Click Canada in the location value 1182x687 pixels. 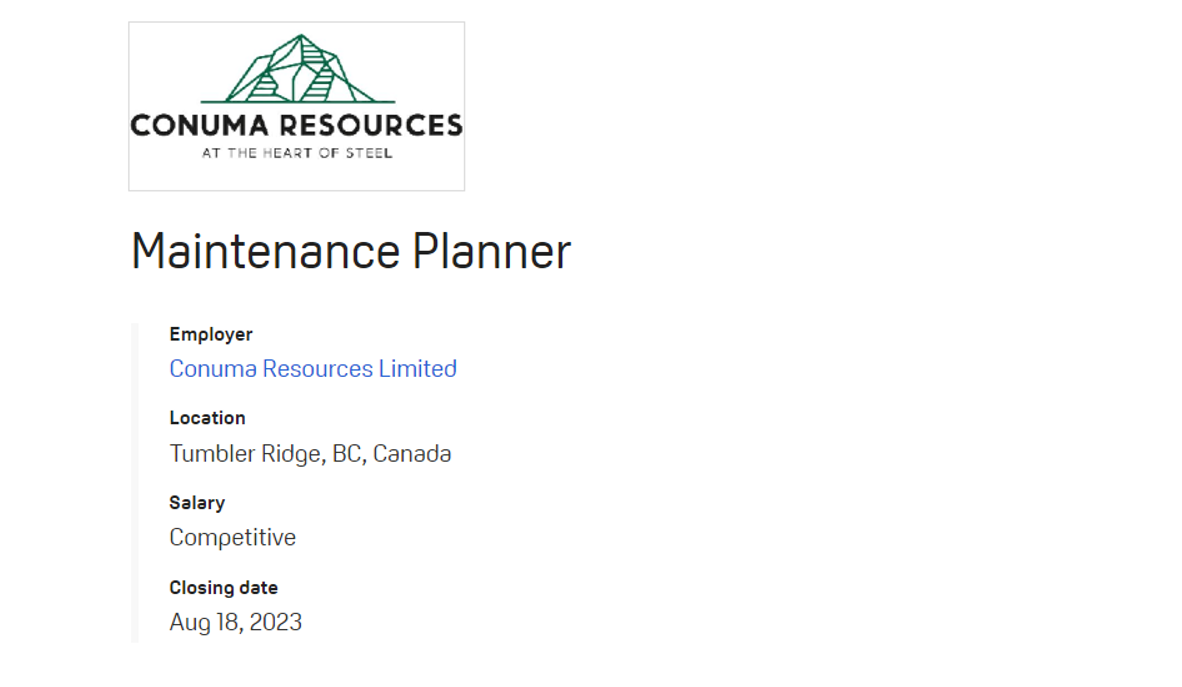(x=412, y=454)
